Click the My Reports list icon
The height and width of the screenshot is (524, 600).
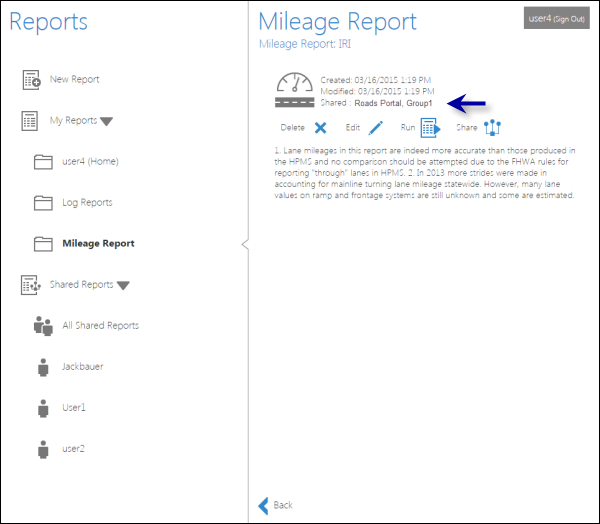31,121
